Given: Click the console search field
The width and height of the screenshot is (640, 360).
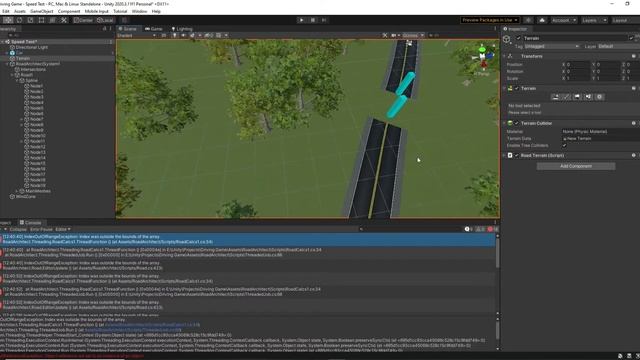Looking at the screenshot, I should [x=410, y=229].
